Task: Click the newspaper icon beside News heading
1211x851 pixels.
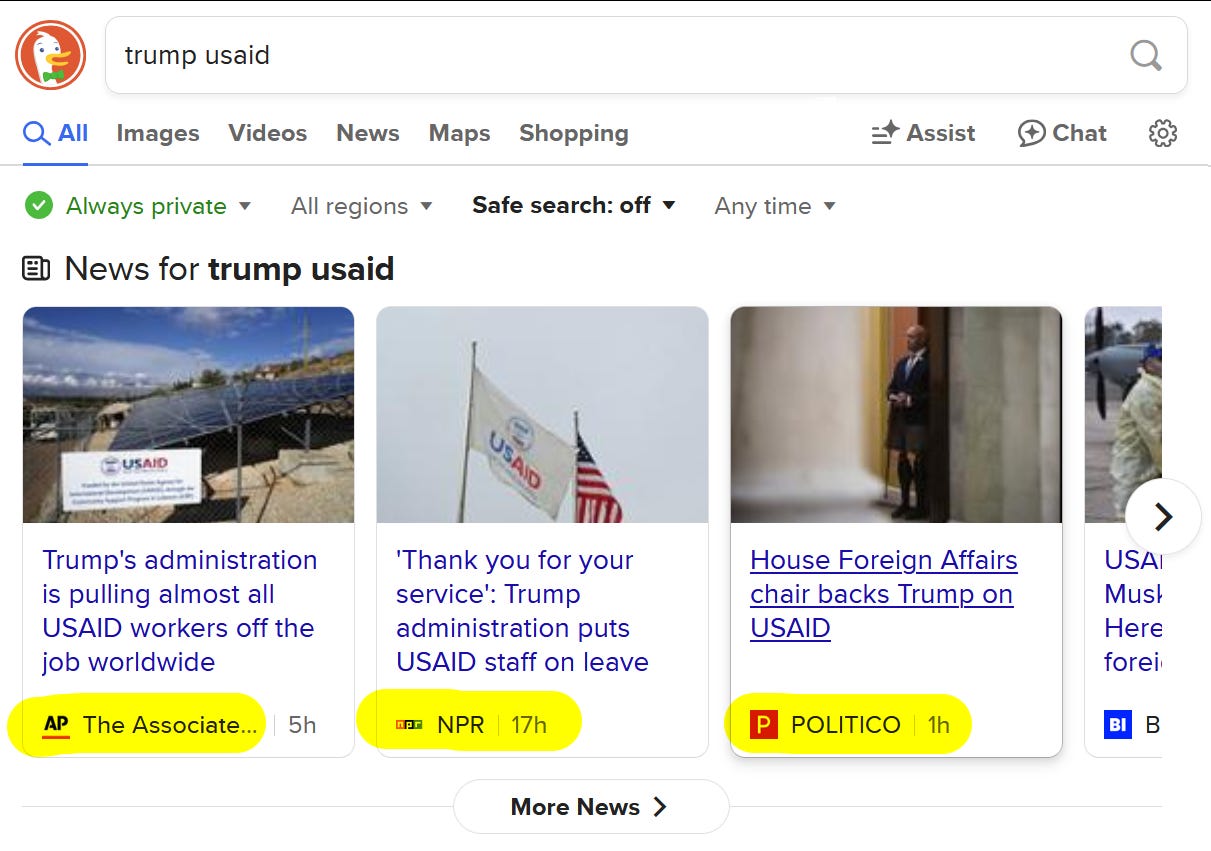Action: [36, 268]
